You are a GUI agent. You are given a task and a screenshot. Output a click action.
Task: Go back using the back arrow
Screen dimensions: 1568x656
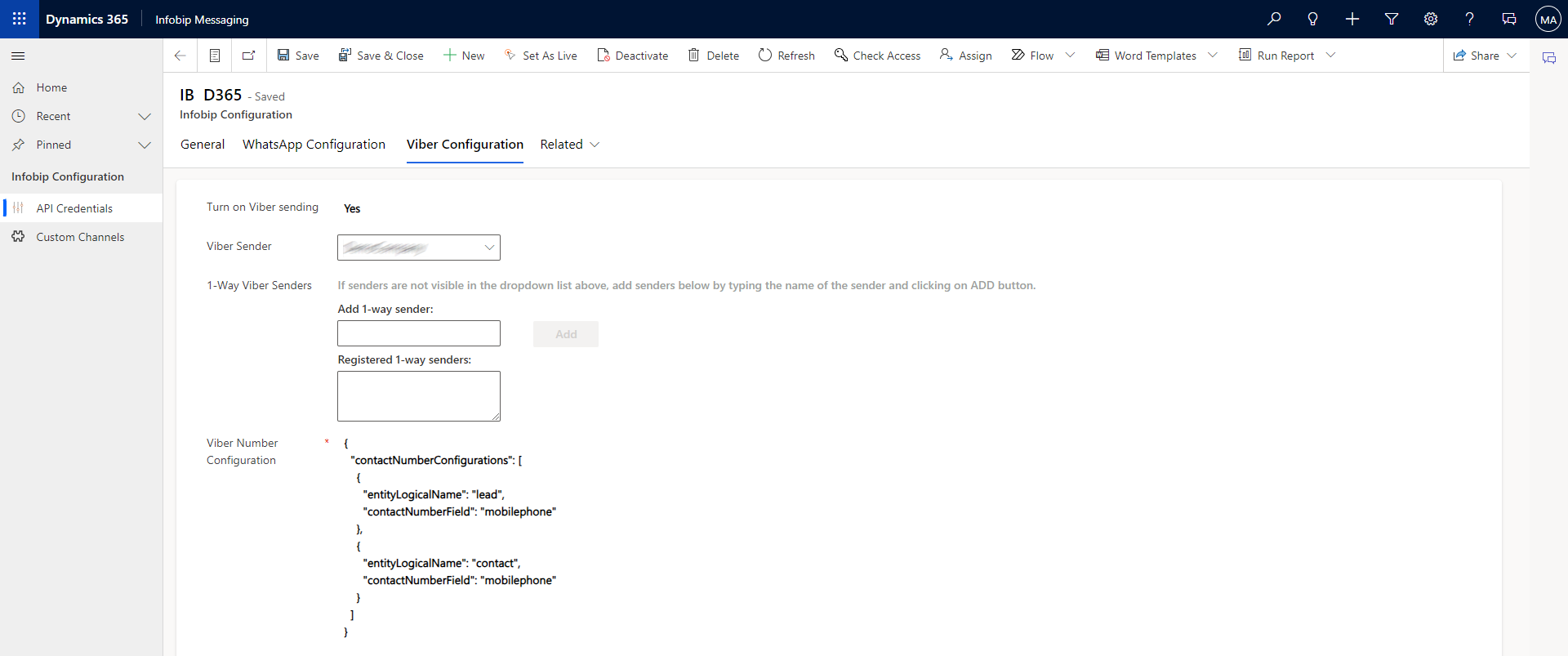180,56
